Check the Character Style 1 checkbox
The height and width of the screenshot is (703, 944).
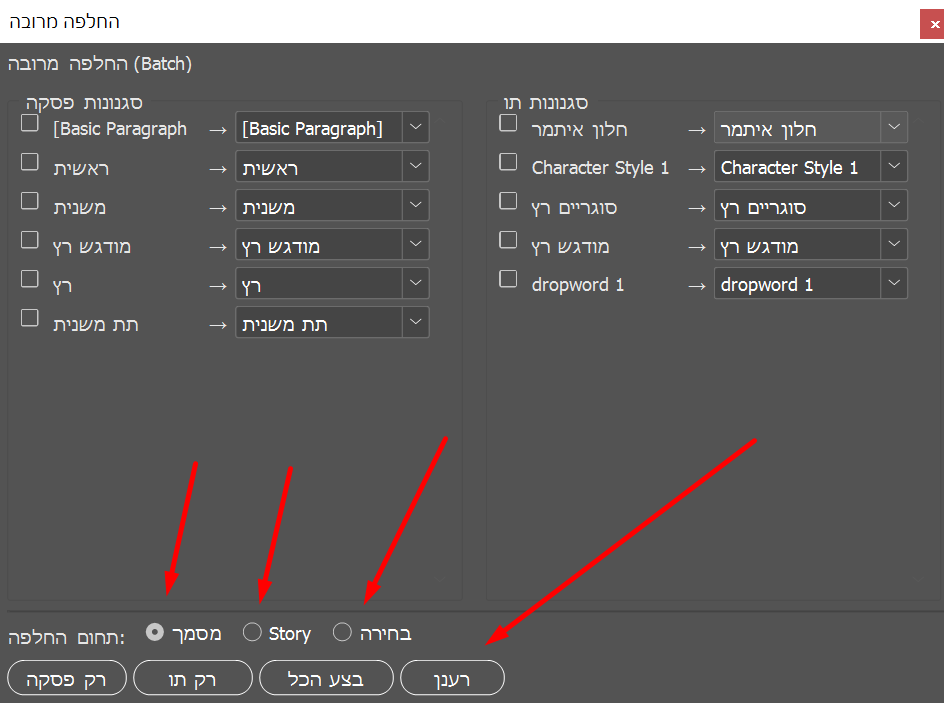509,162
